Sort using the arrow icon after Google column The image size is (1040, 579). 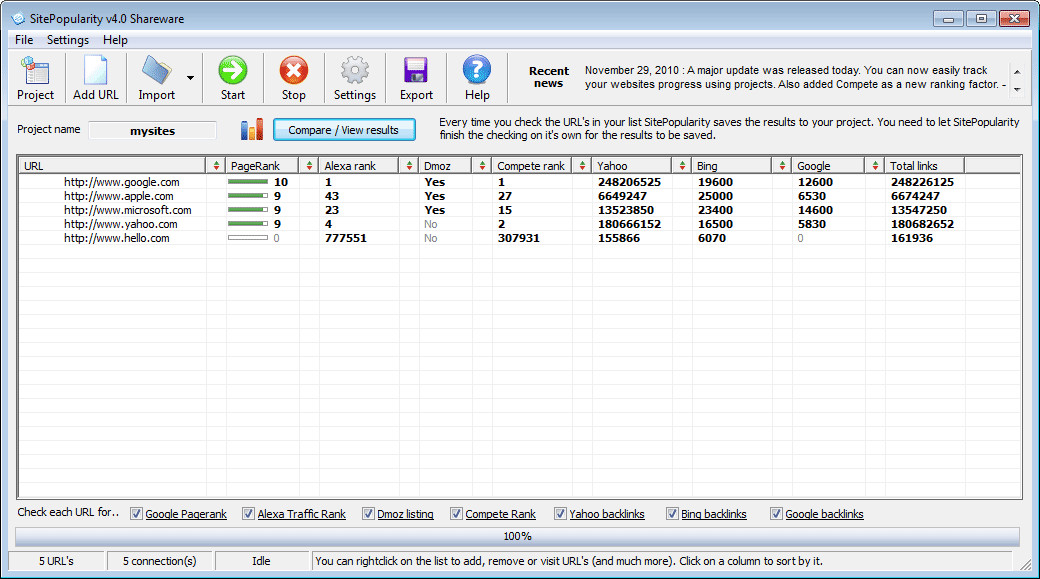[x=875, y=166]
